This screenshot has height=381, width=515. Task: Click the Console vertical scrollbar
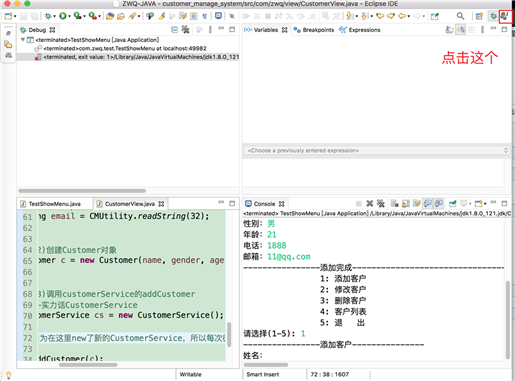pos(508,320)
